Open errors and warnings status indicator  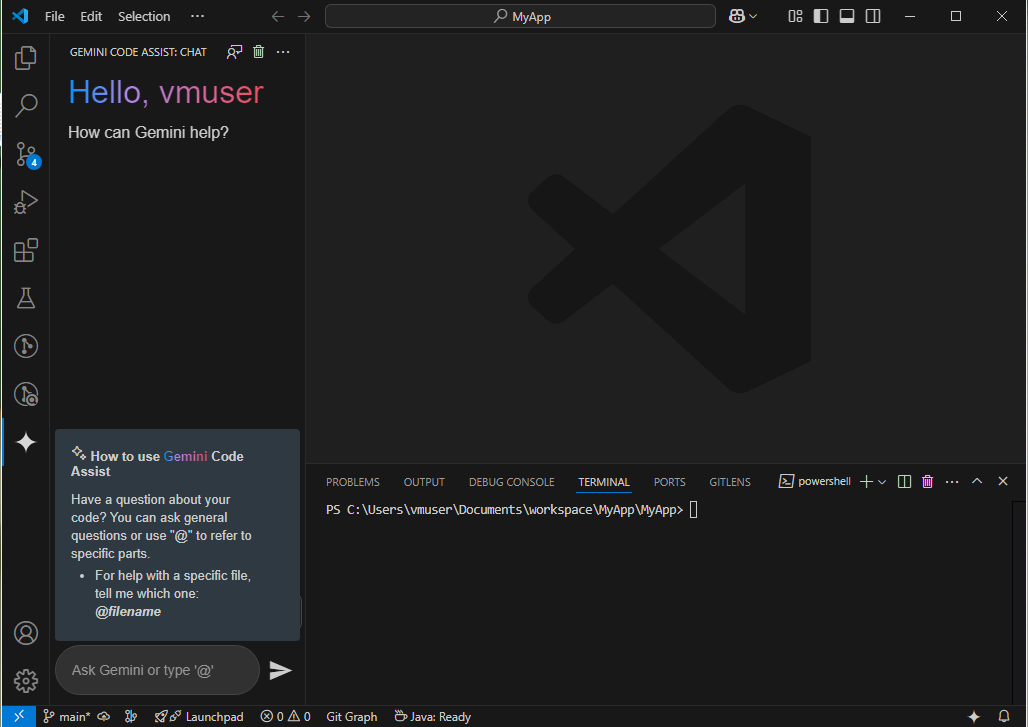click(x=285, y=717)
